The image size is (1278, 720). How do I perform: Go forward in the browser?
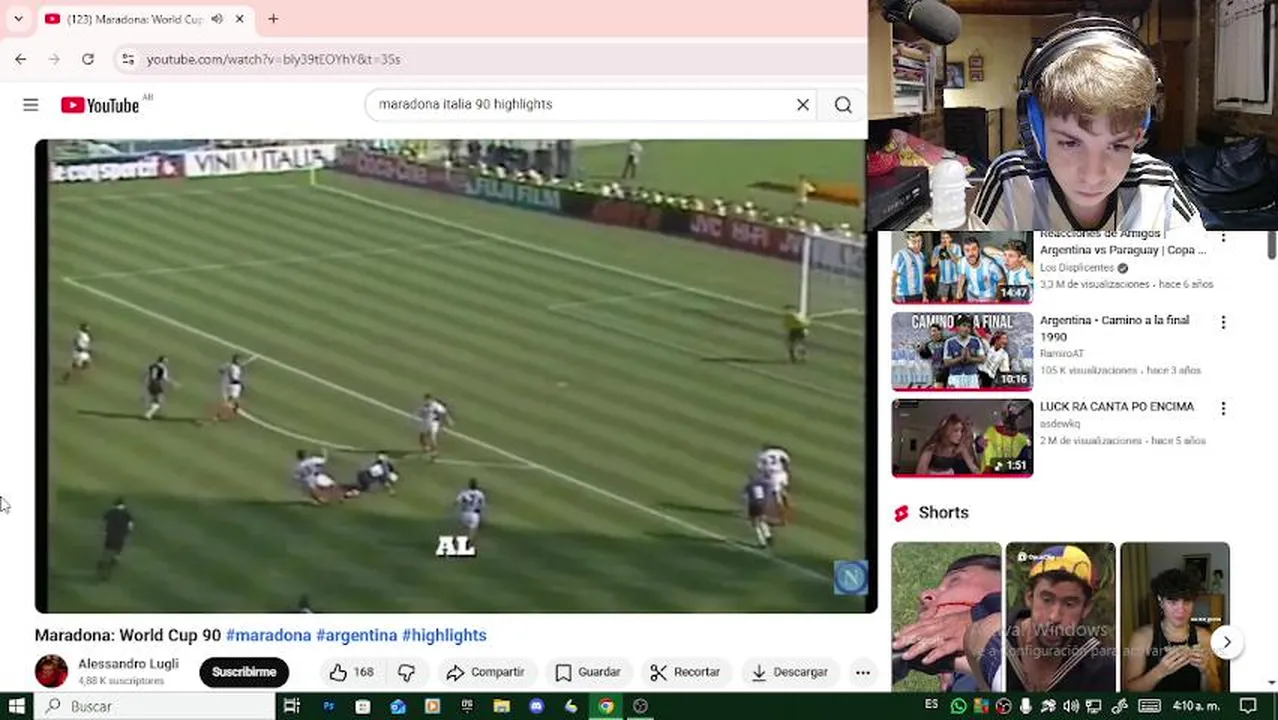tap(54, 59)
